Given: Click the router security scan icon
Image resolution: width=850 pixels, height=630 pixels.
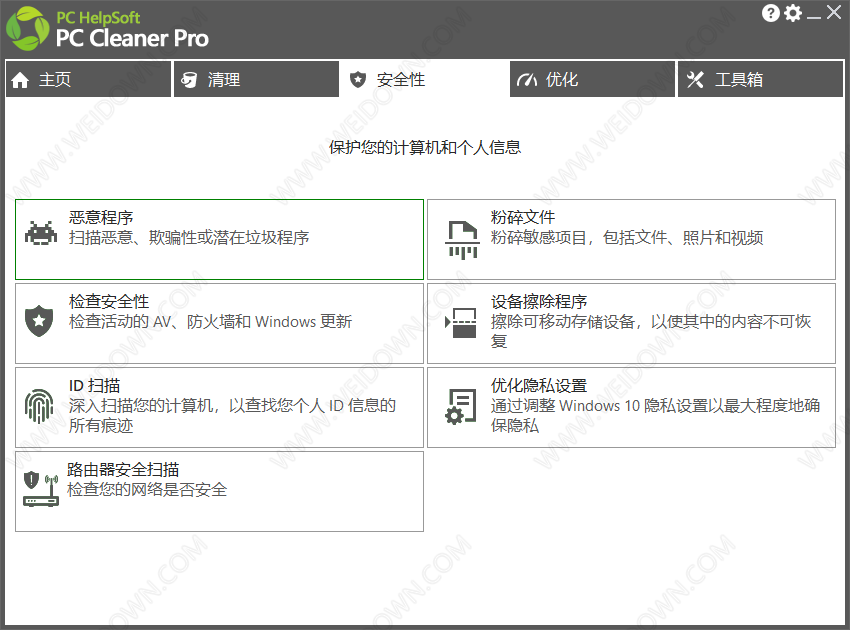Looking at the screenshot, I should coord(41,489).
